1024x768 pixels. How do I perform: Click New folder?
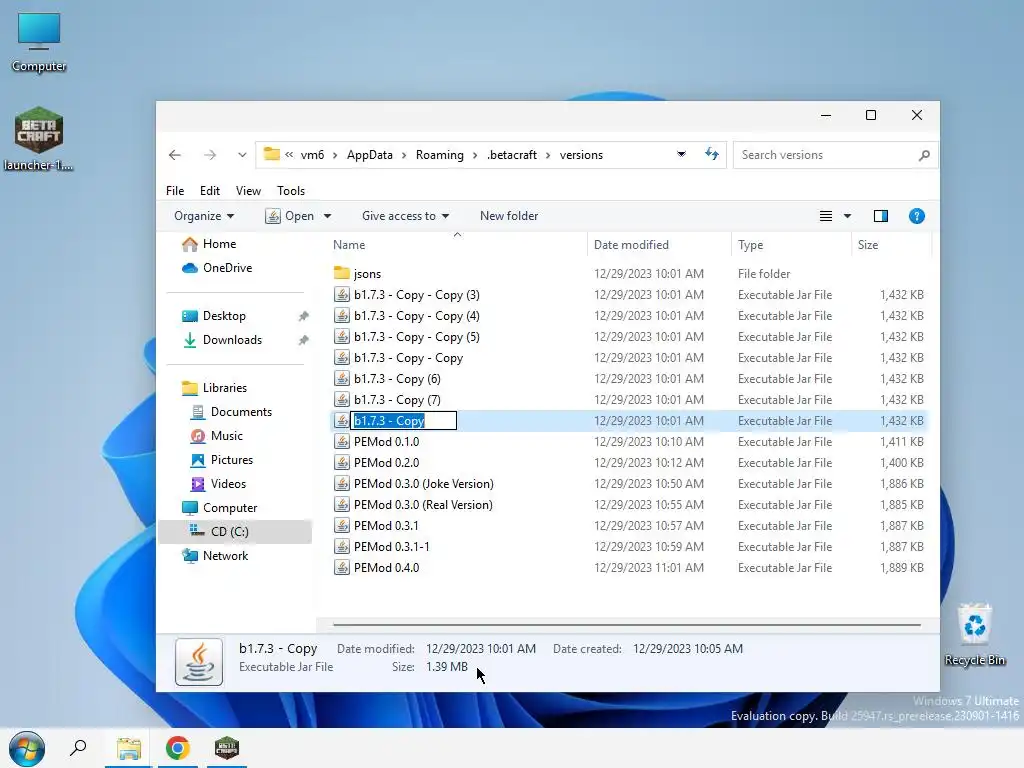509,216
